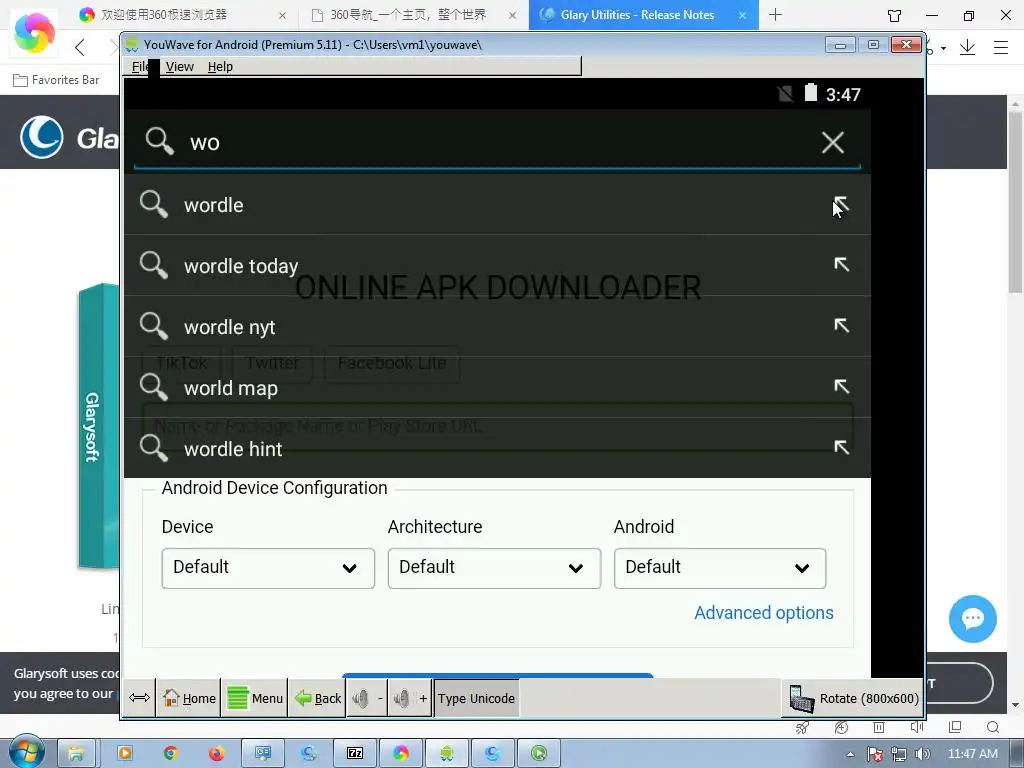Click the Glarysoft logo on the webpage

[42, 137]
